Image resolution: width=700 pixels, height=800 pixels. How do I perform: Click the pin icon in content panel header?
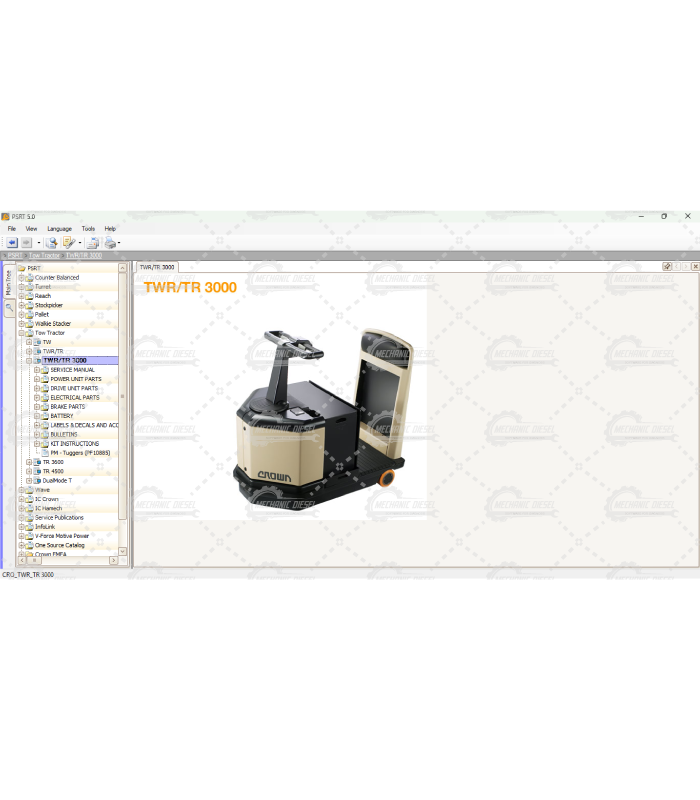(667, 267)
